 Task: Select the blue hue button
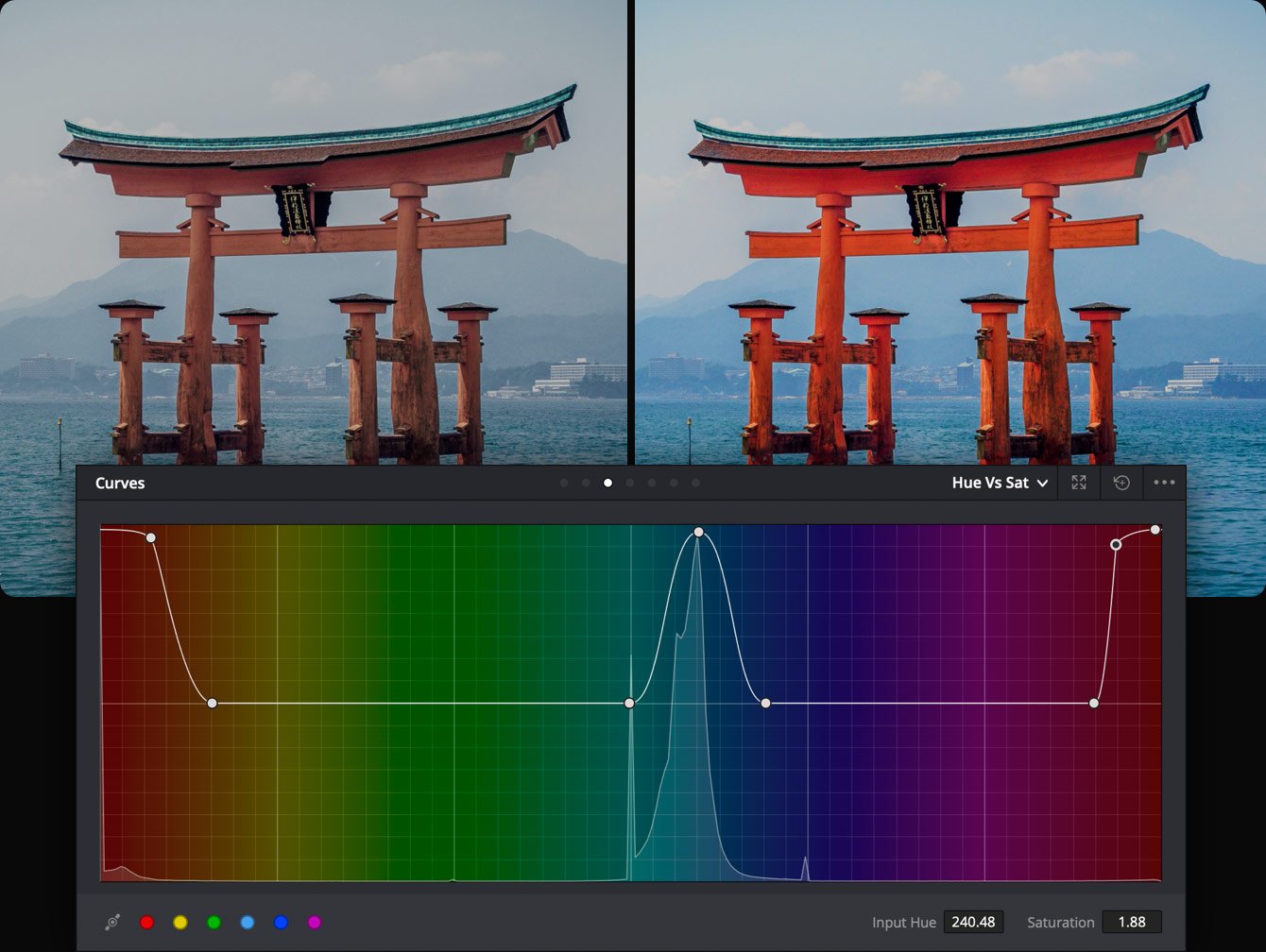[x=280, y=923]
